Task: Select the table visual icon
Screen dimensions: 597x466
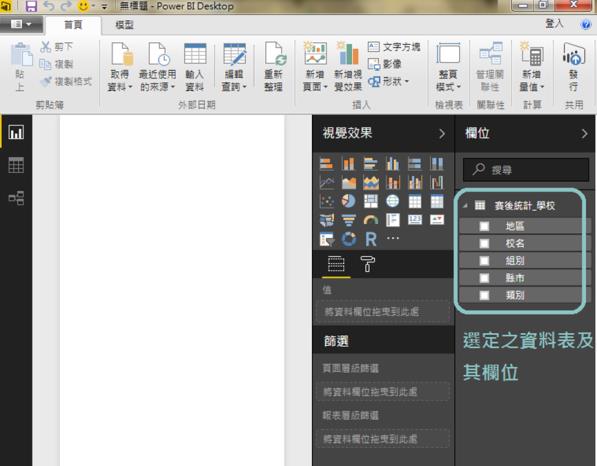Action: tap(415, 201)
